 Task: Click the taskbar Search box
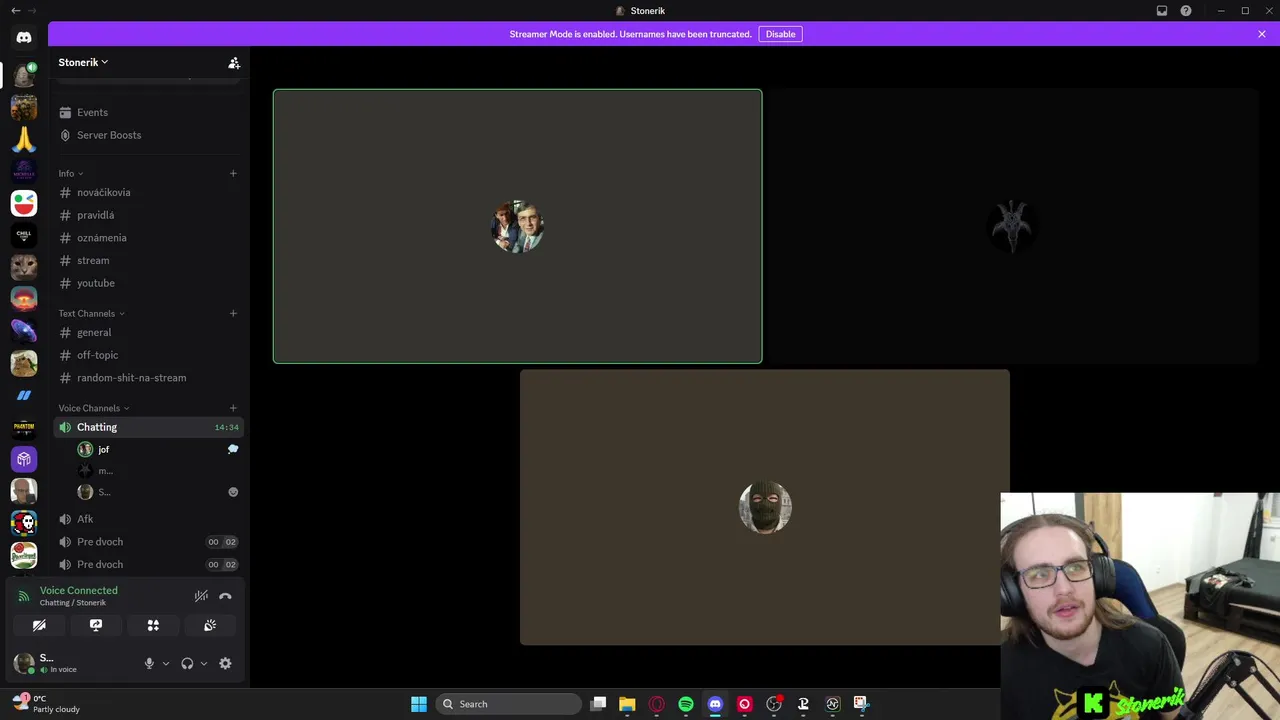508,704
